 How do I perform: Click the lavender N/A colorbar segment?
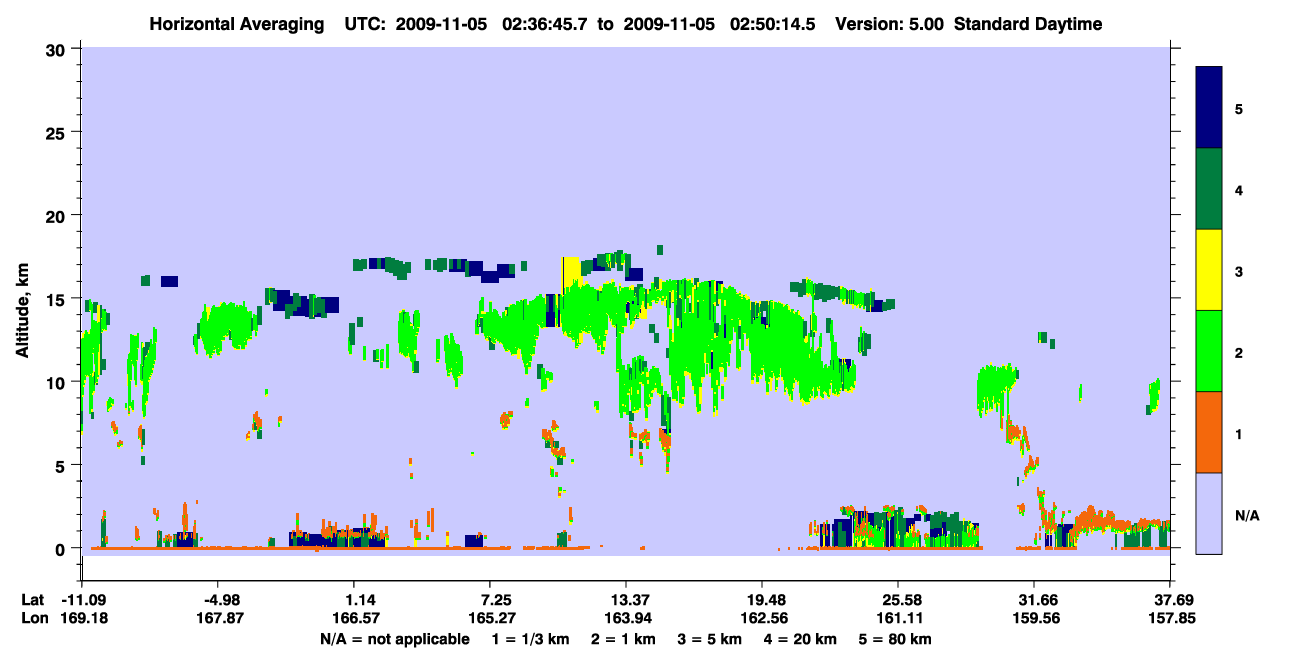[x=1209, y=513]
